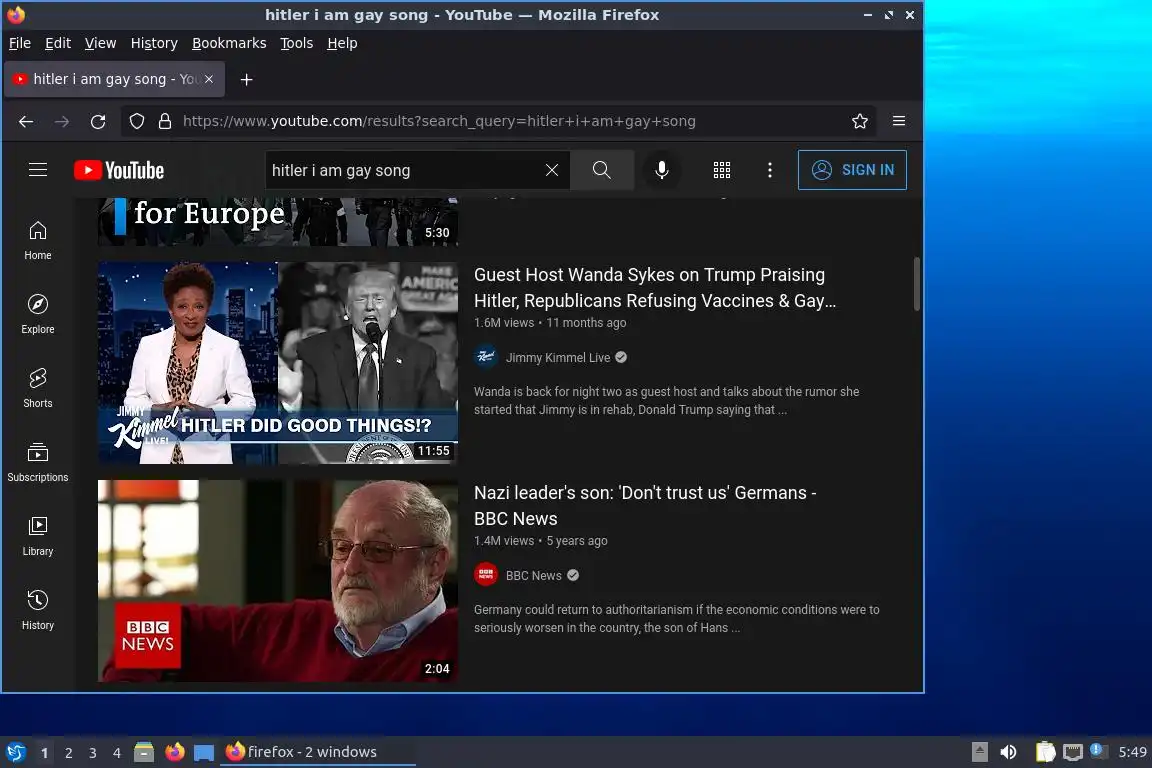1152x768 pixels.
Task: Click the 'for Europe' video thumbnail
Action: 278,222
